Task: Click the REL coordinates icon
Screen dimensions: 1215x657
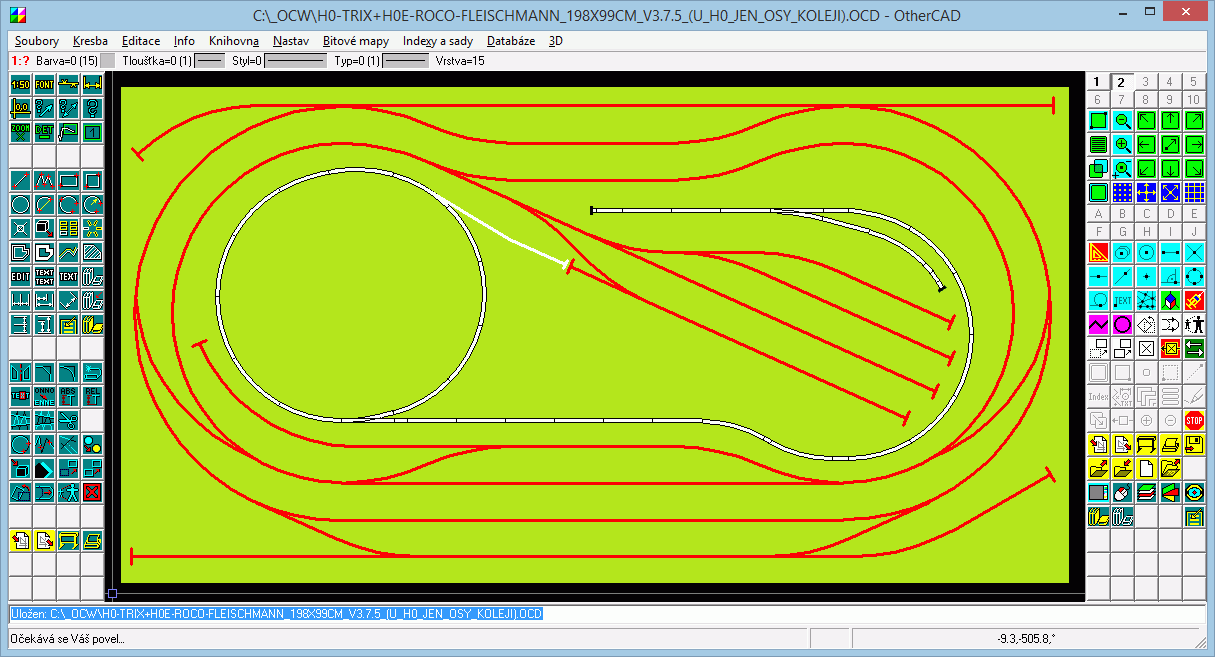Action: point(92,395)
